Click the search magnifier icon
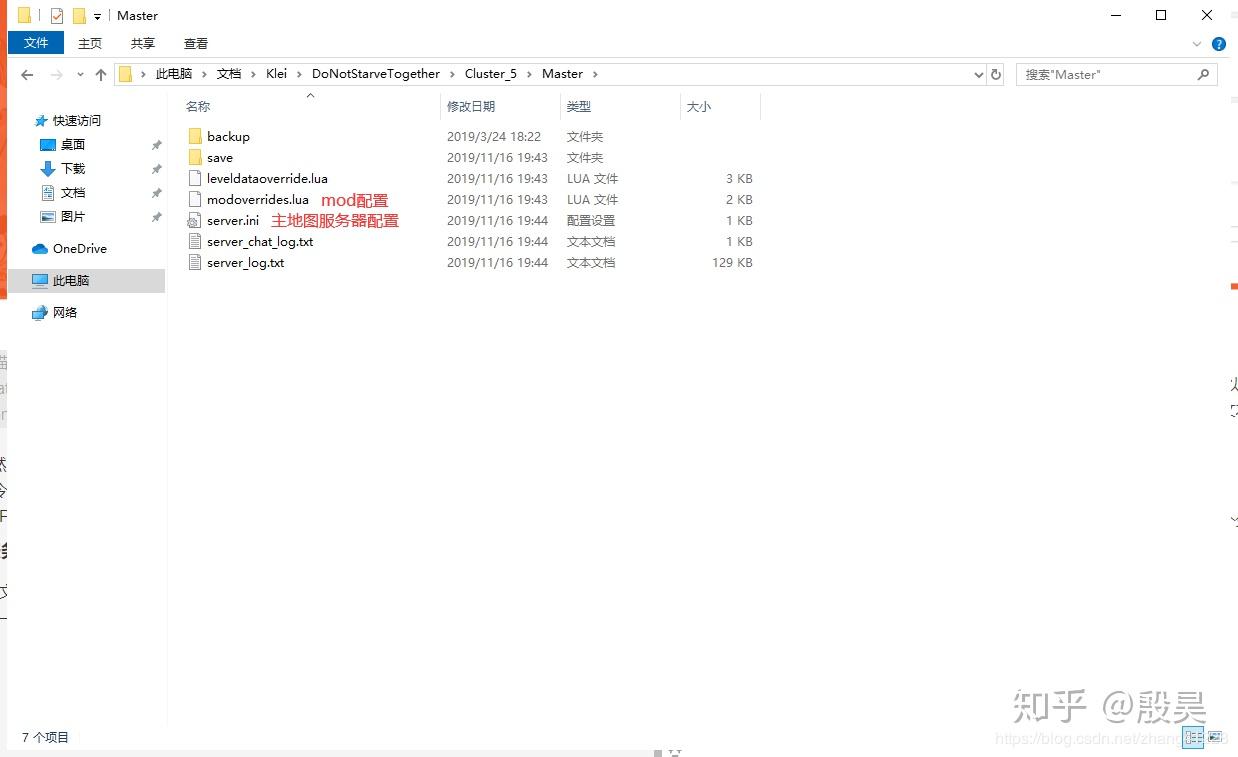This screenshot has height=757, width=1238. click(1203, 74)
